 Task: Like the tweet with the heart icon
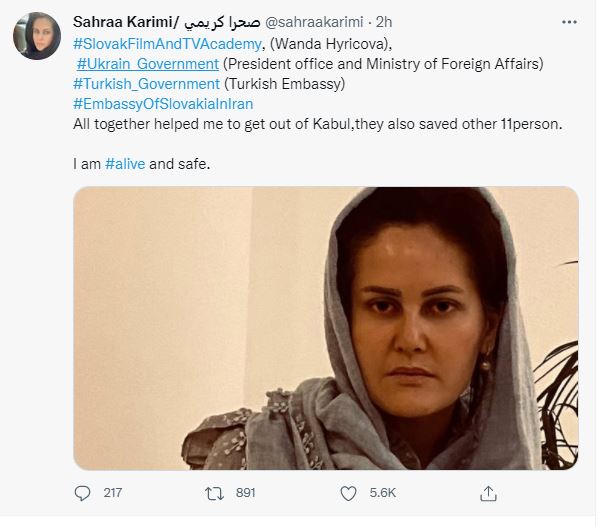(x=348, y=493)
